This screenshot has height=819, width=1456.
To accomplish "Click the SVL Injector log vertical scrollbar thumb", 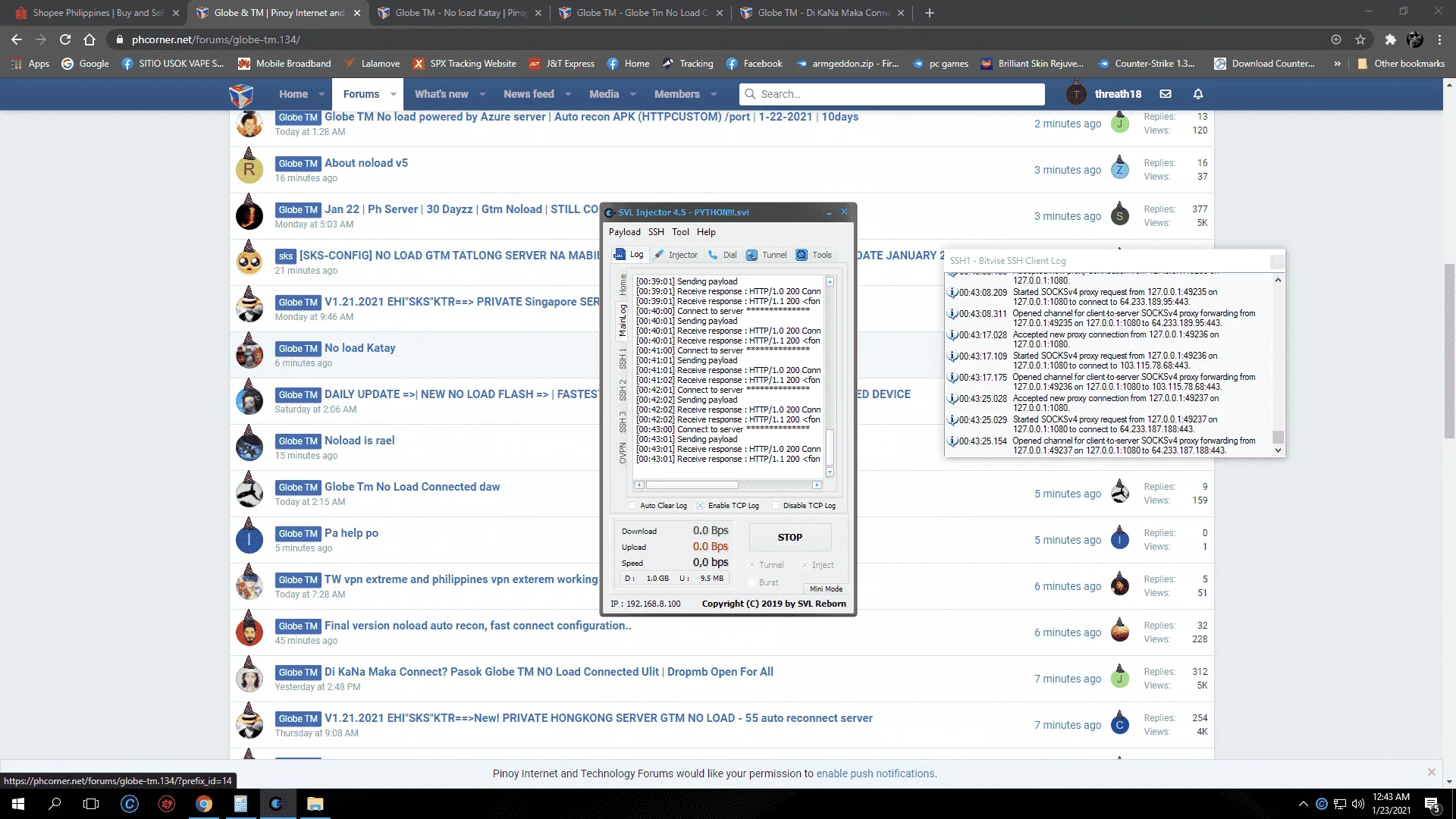I will point(830,447).
